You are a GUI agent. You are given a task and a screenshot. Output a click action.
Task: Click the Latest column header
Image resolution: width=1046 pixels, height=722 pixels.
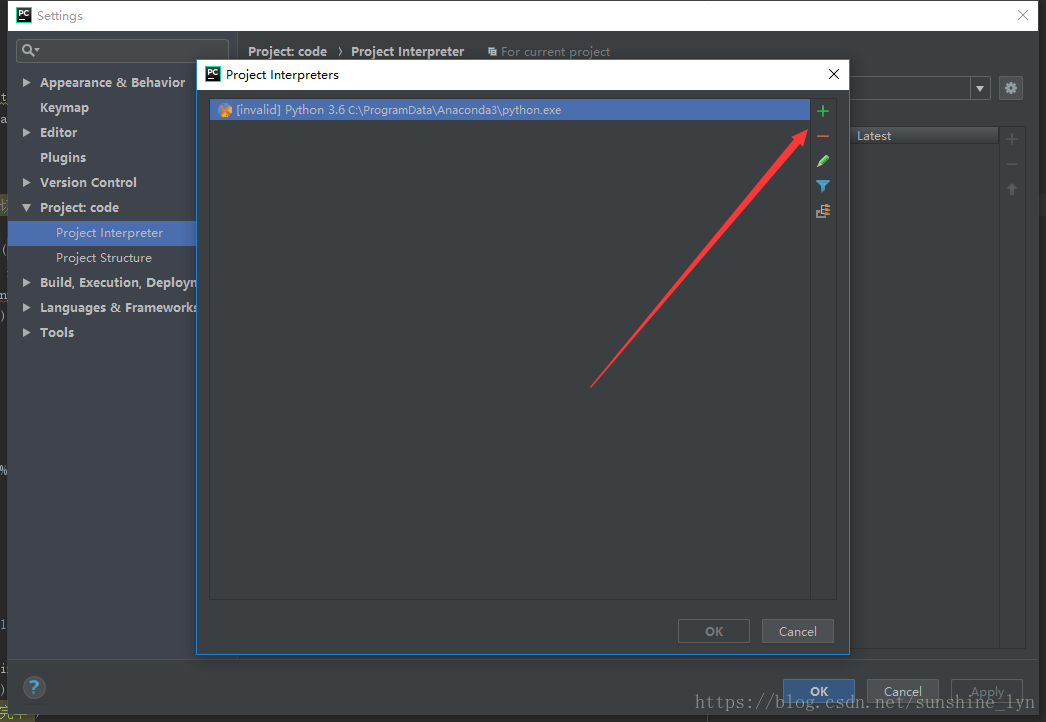(x=924, y=135)
